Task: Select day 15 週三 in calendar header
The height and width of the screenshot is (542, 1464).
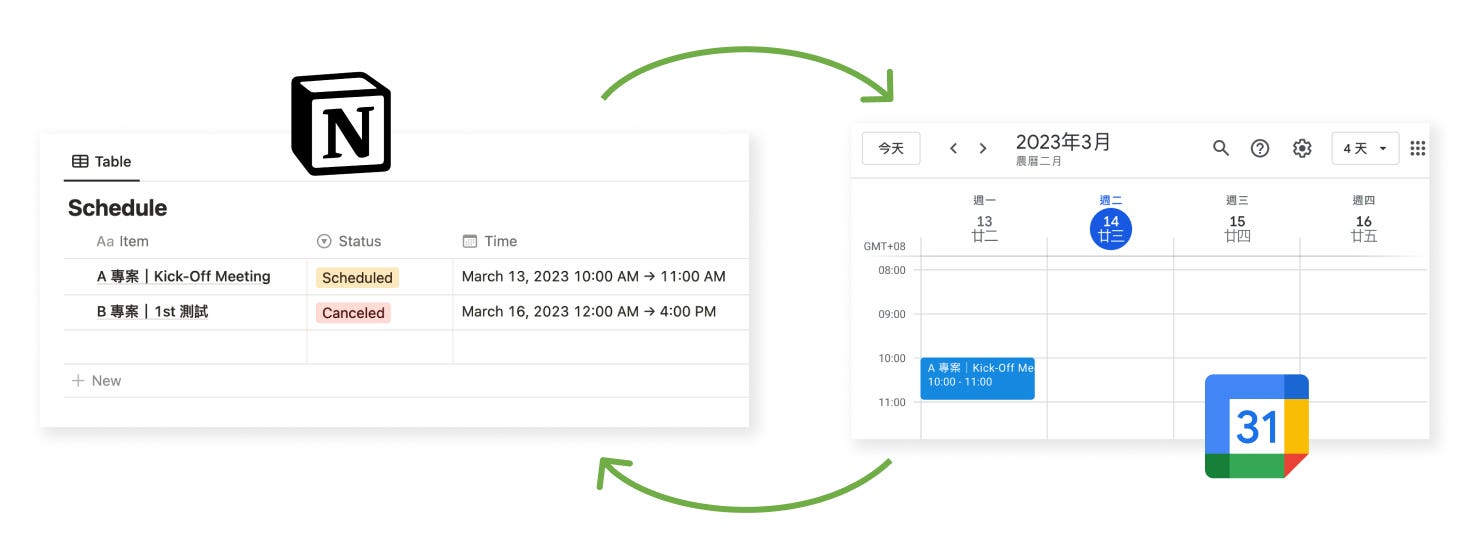Action: (x=1237, y=220)
